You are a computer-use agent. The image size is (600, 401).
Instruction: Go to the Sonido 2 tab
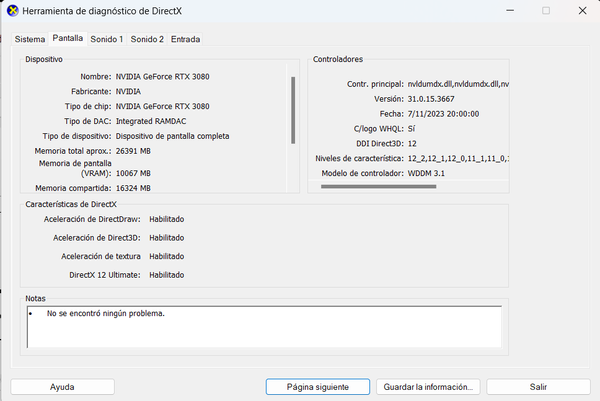point(147,39)
